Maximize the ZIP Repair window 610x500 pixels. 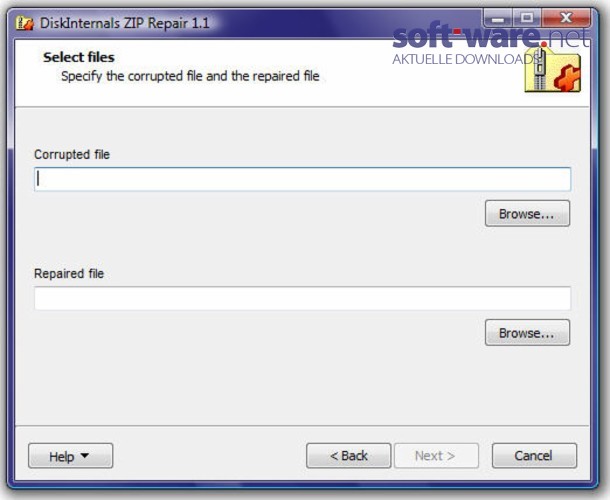[x=527, y=18]
